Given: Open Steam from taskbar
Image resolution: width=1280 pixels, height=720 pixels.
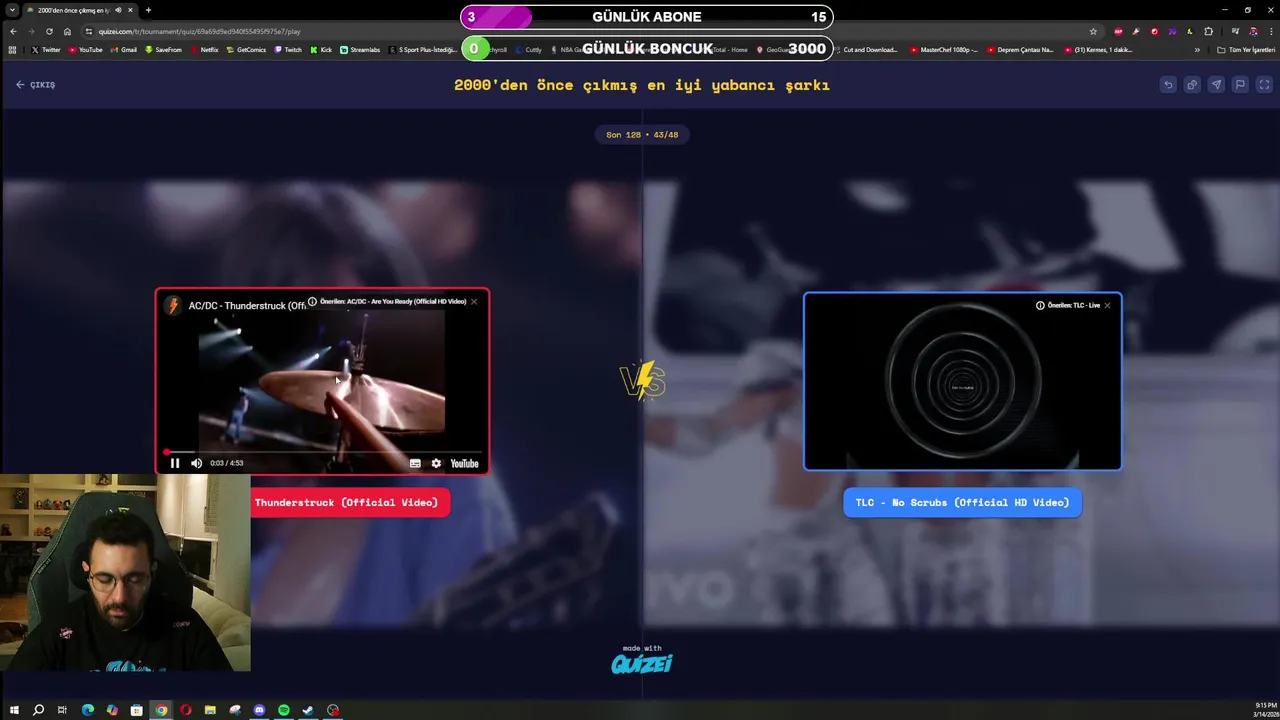Looking at the screenshot, I should point(308,710).
